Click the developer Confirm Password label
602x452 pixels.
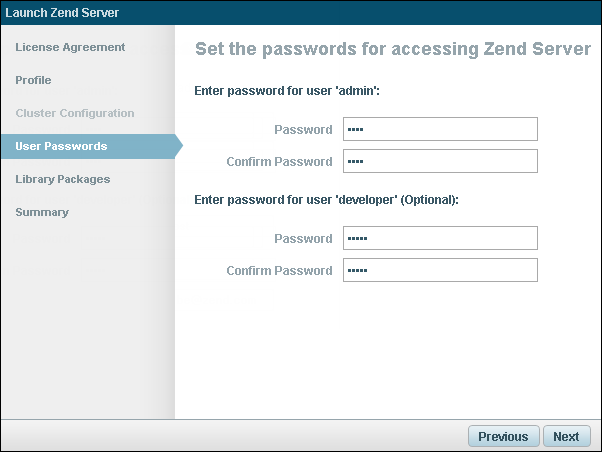coord(279,271)
